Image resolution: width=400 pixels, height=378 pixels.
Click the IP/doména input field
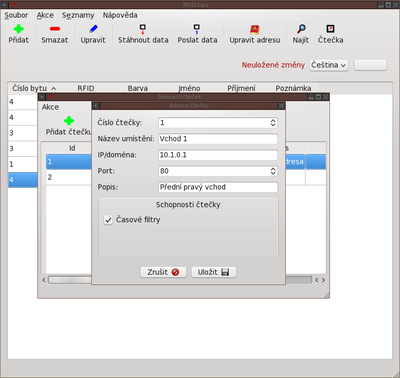[218, 155]
